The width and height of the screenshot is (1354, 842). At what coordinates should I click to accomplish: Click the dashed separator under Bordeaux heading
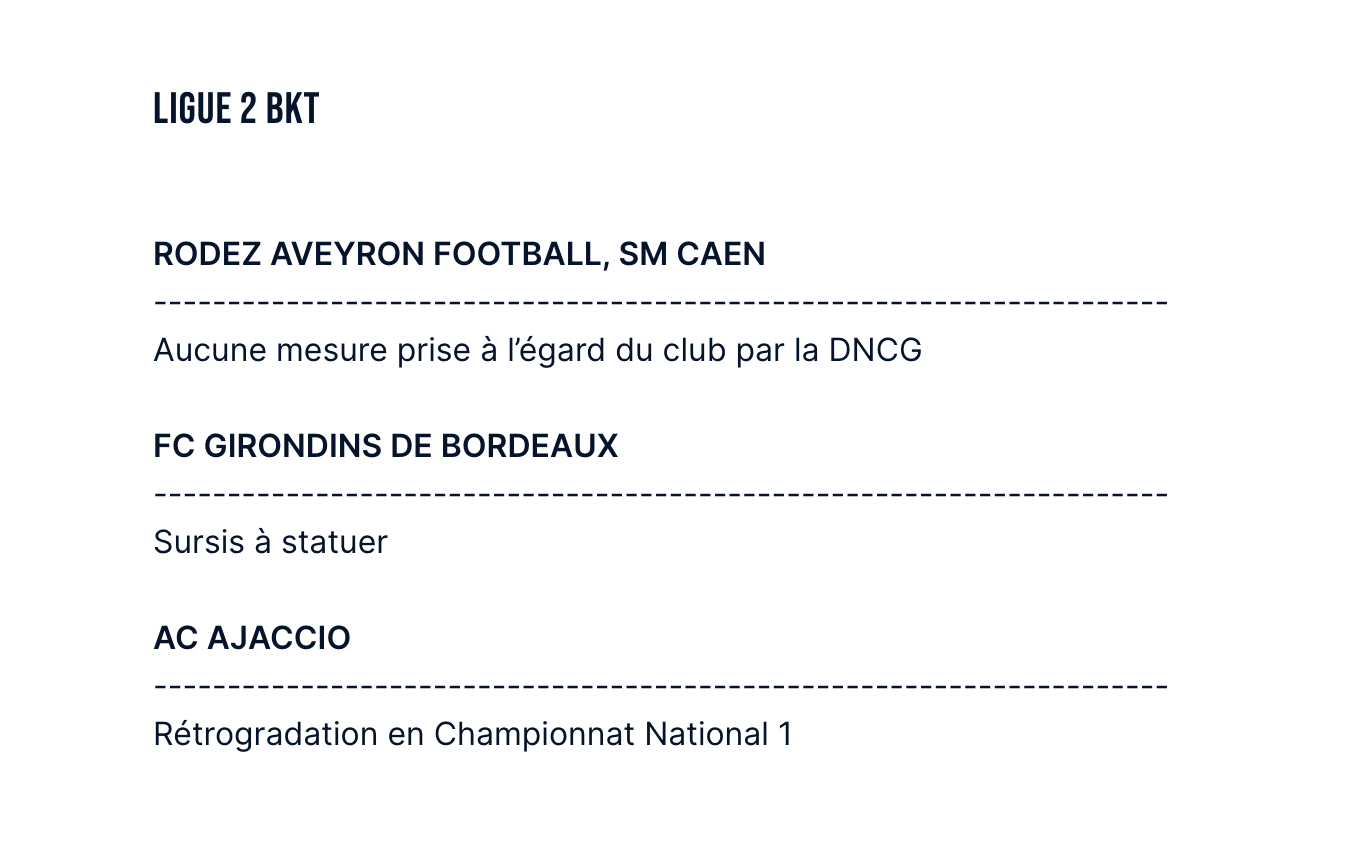tap(661, 494)
